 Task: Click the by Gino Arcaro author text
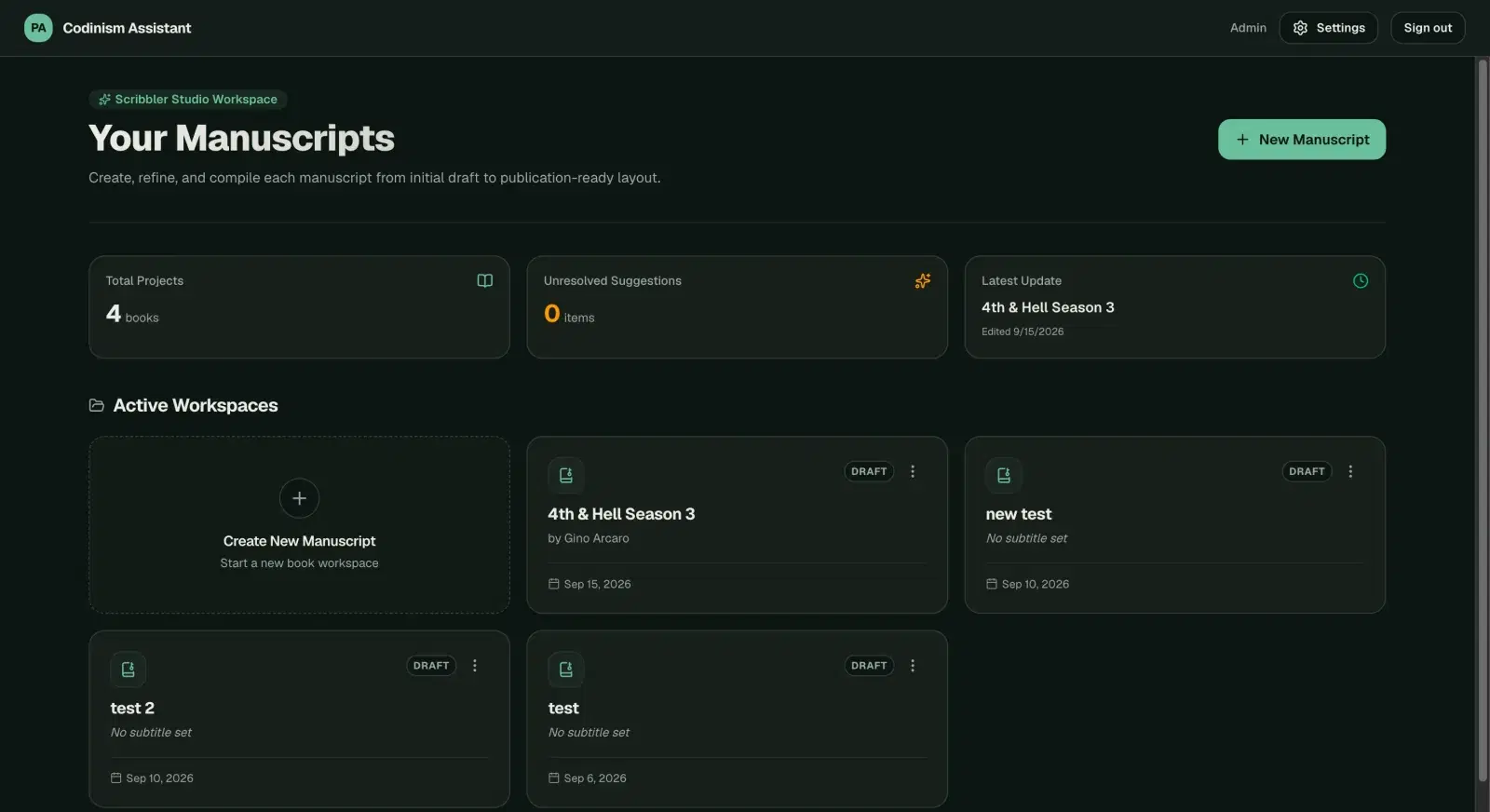click(589, 538)
